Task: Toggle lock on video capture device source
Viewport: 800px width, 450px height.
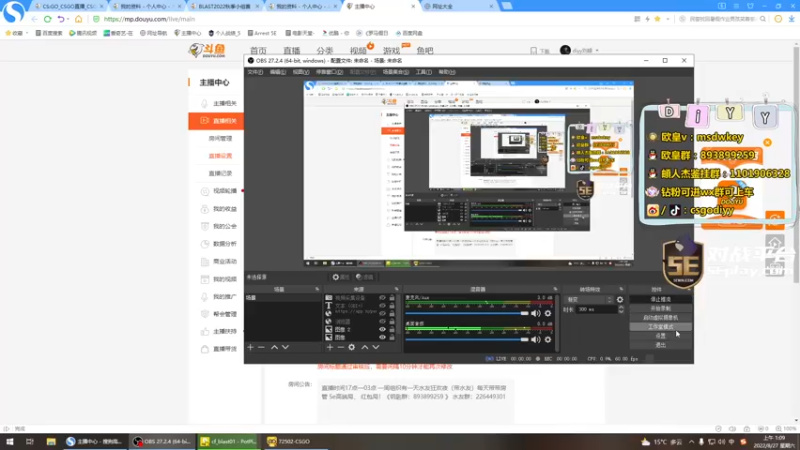Action: pyautogui.click(x=392, y=297)
